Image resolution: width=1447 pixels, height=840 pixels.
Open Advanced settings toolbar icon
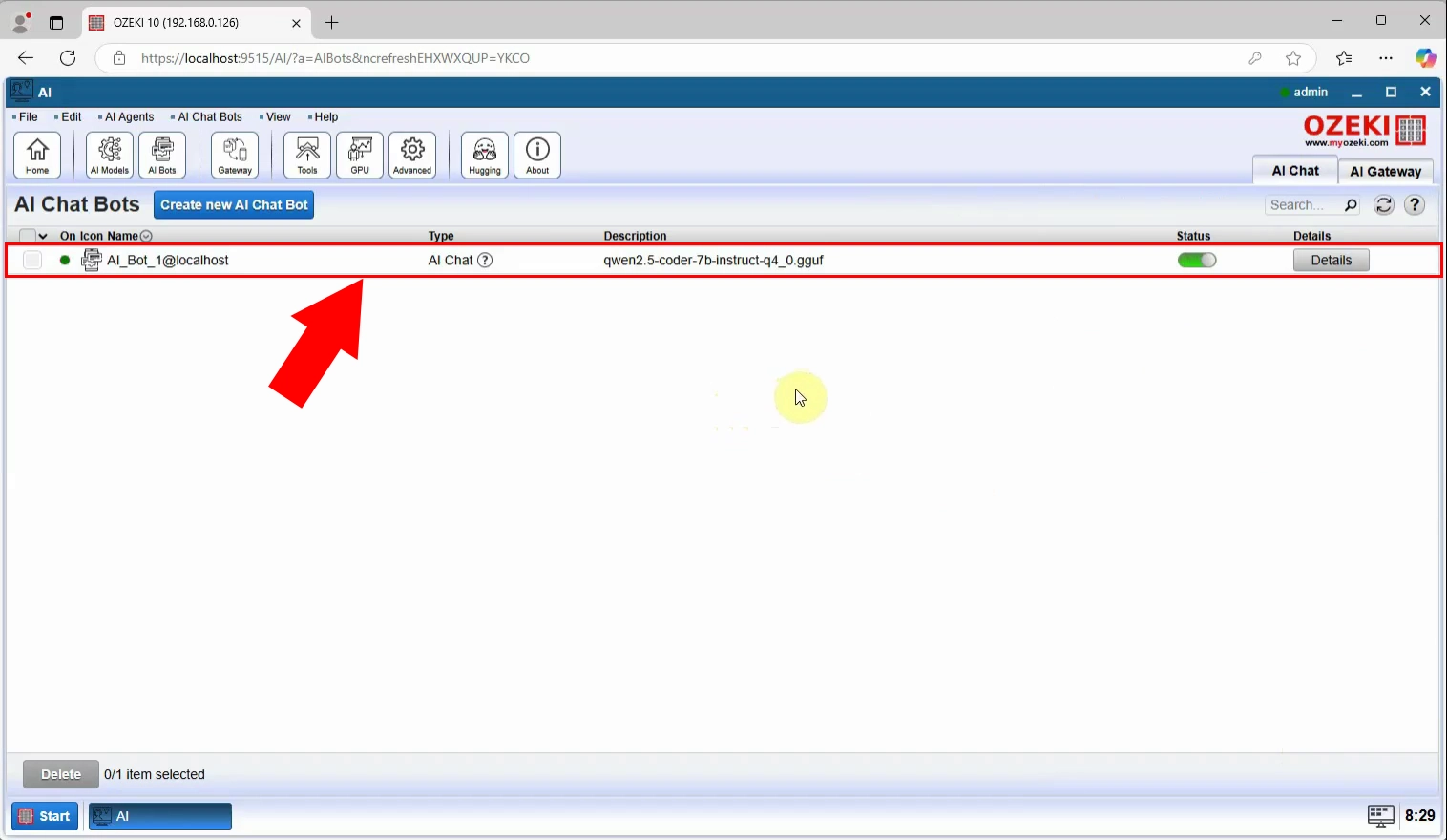coord(412,156)
